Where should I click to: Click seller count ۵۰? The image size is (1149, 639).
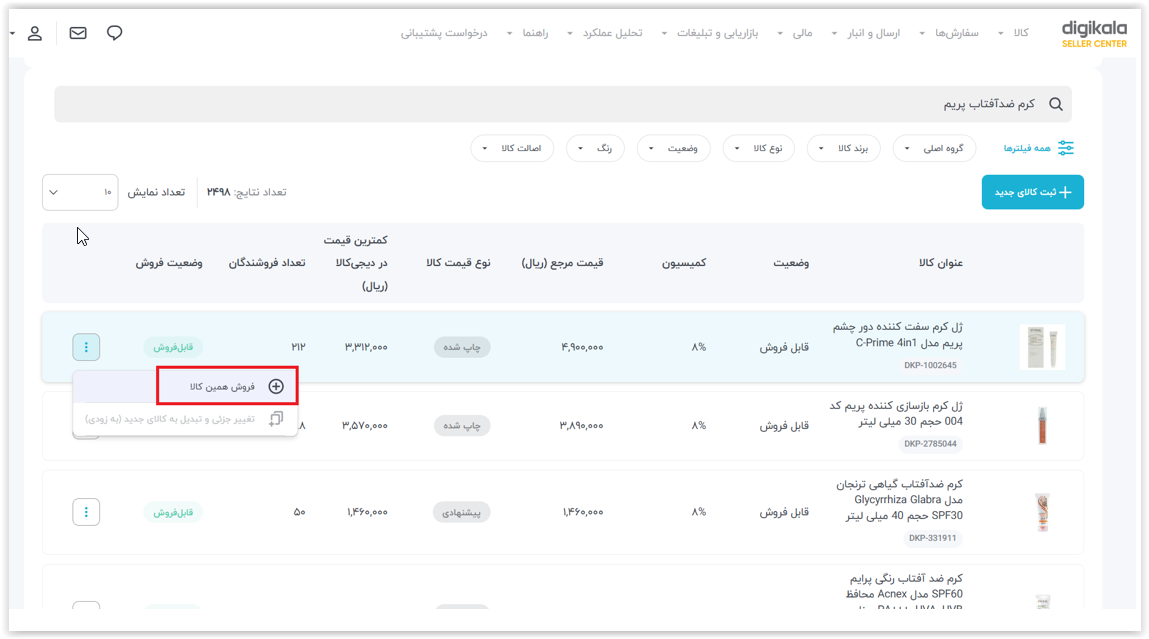pyautogui.click(x=299, y=512)
